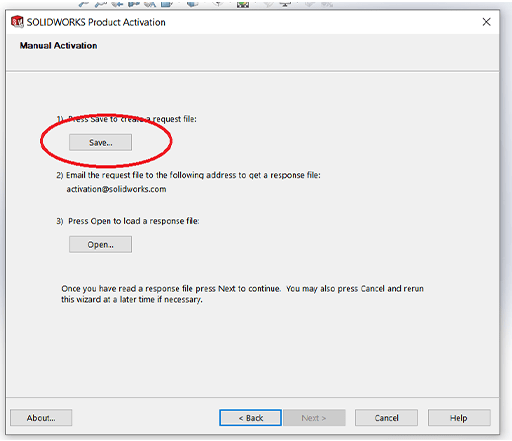Go to the previous step with < Back
The height and width of the screenshot is (441, 512).
coord(250,418)
